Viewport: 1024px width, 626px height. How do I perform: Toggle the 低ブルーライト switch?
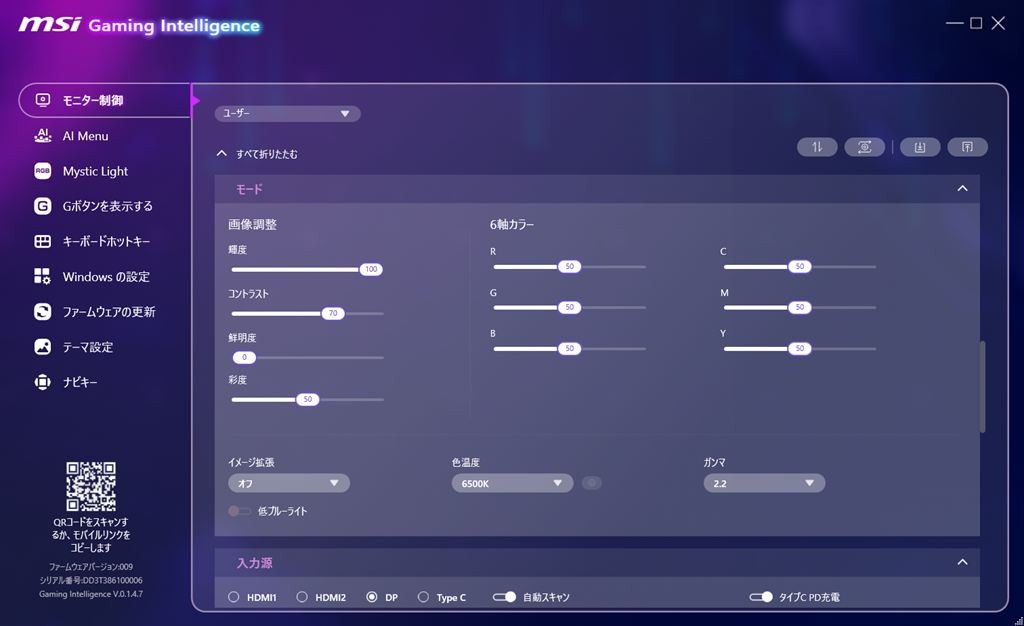239,511
